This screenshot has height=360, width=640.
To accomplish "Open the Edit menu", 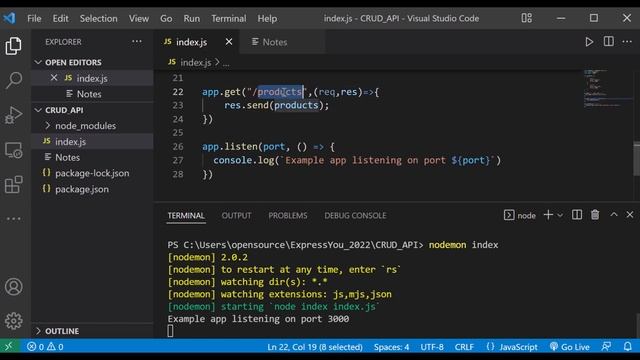I will [x=60, y=18].
